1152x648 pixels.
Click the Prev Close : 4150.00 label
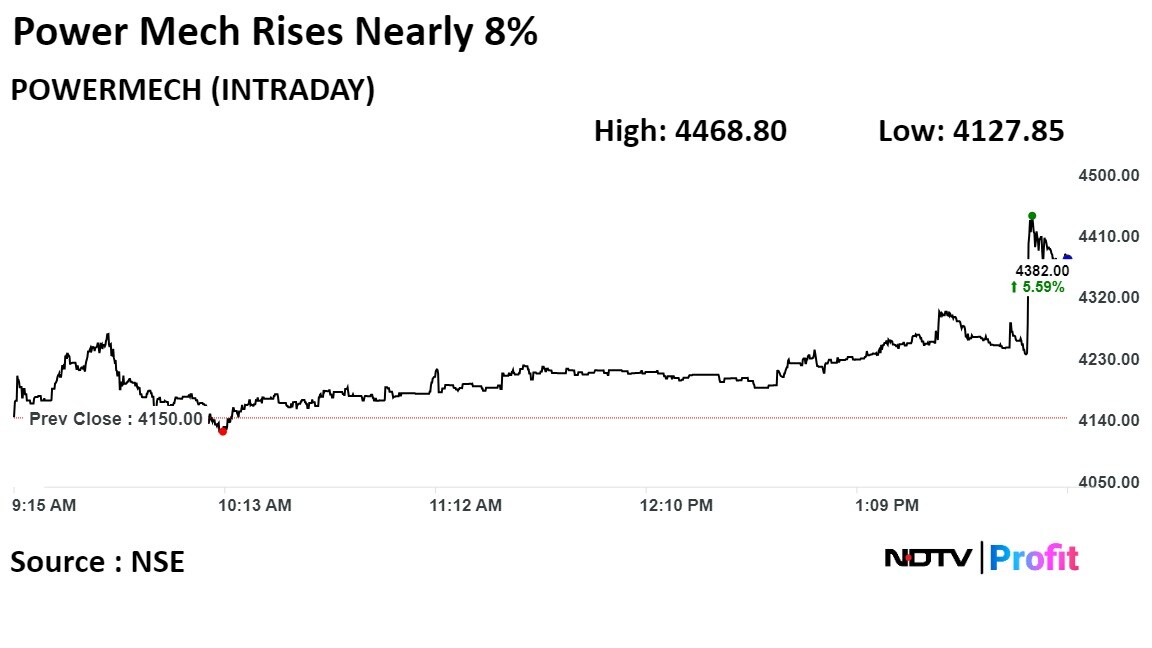point(115,419)
